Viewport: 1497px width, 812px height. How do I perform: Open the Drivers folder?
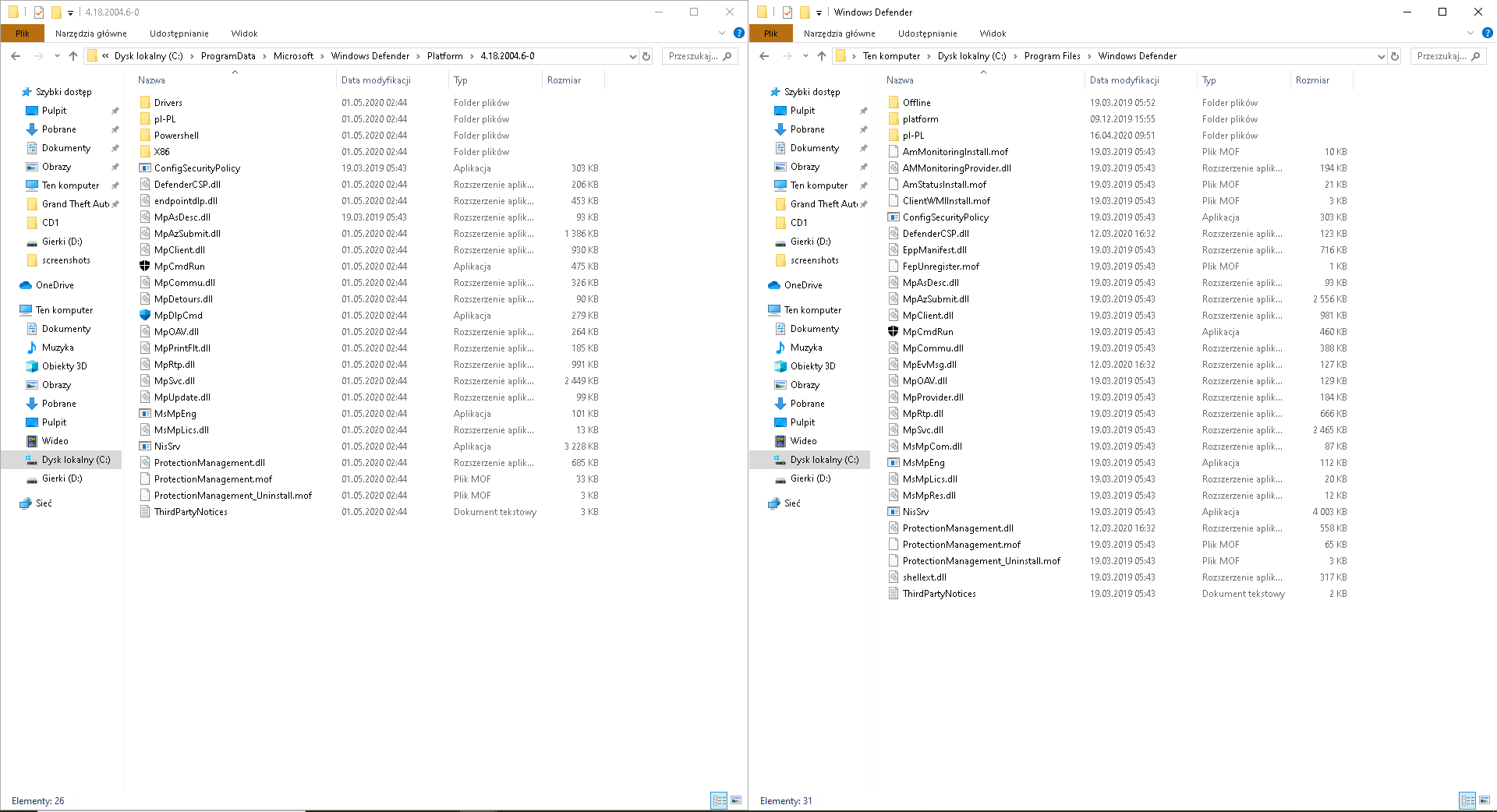pos(168,103)
